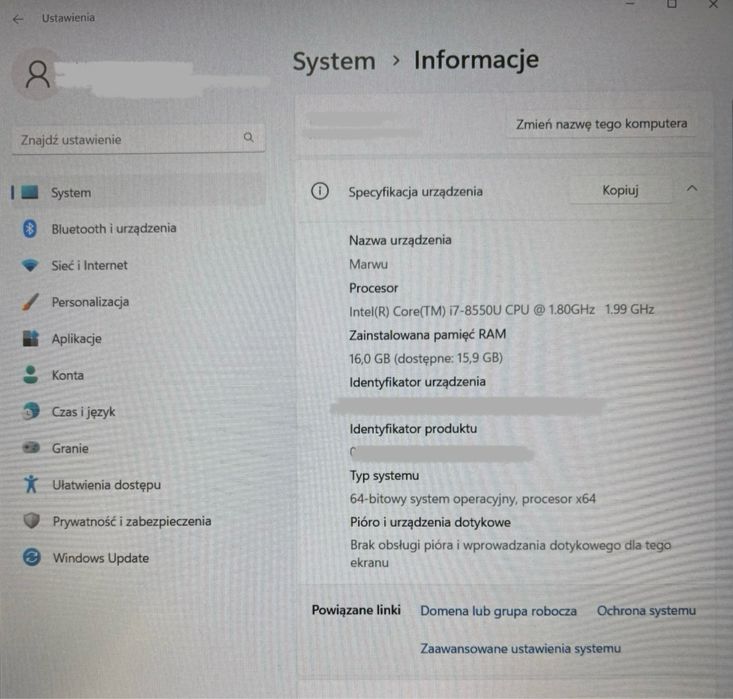Click the Windows Update refresh icon
This screenshot has width=733, height=699.
(x=32, y=557)
